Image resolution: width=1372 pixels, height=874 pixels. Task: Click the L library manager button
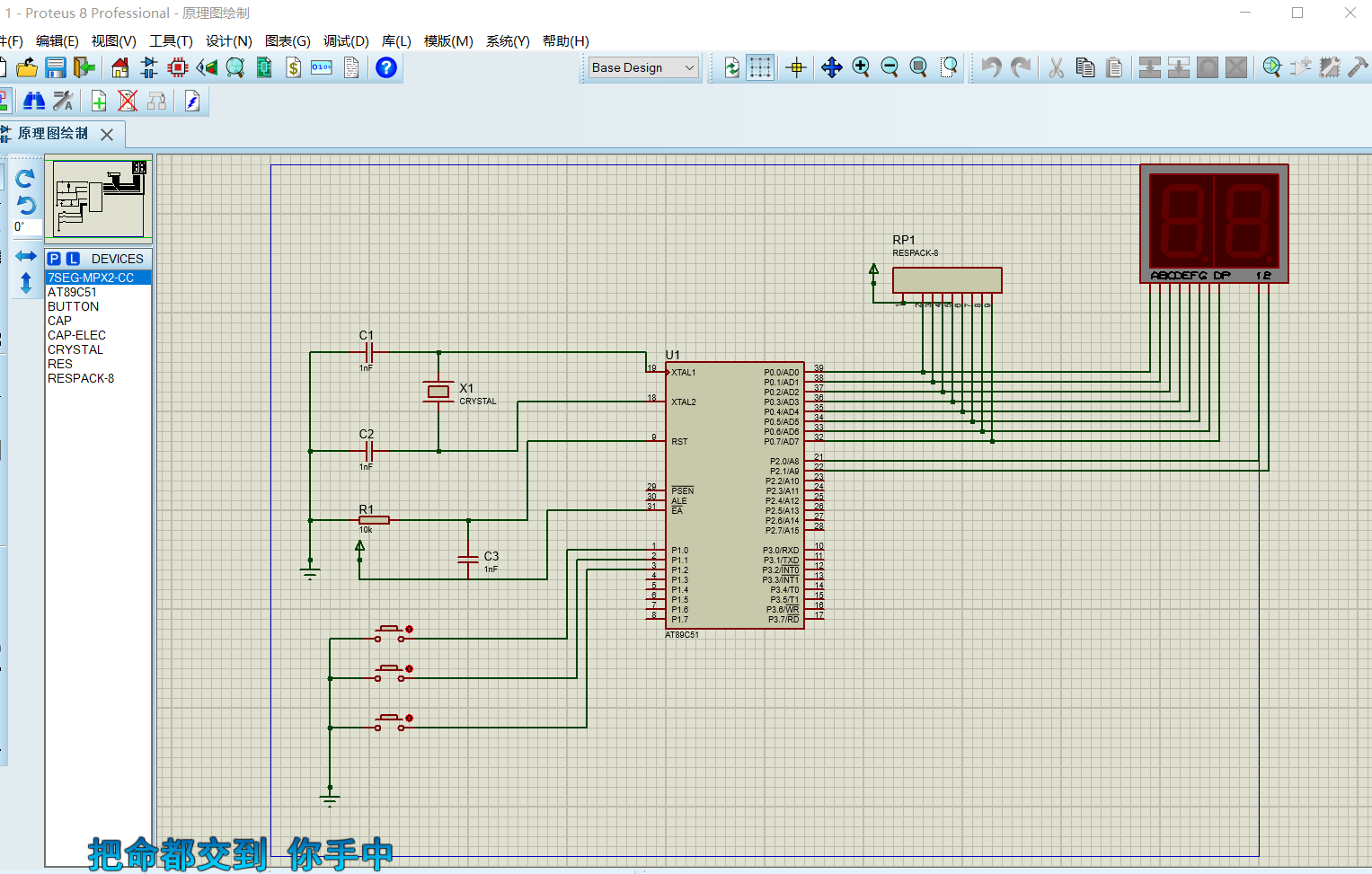click(x=73, y=259)
